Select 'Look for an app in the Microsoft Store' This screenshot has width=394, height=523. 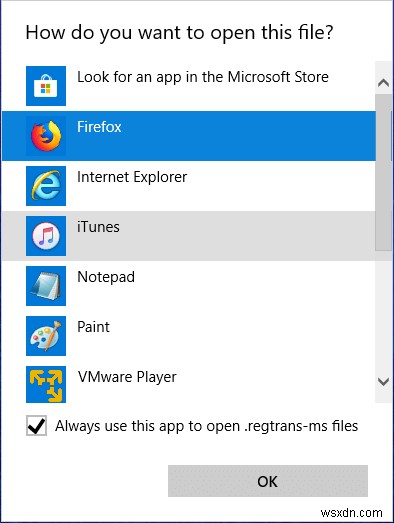(x=203, y=77)
